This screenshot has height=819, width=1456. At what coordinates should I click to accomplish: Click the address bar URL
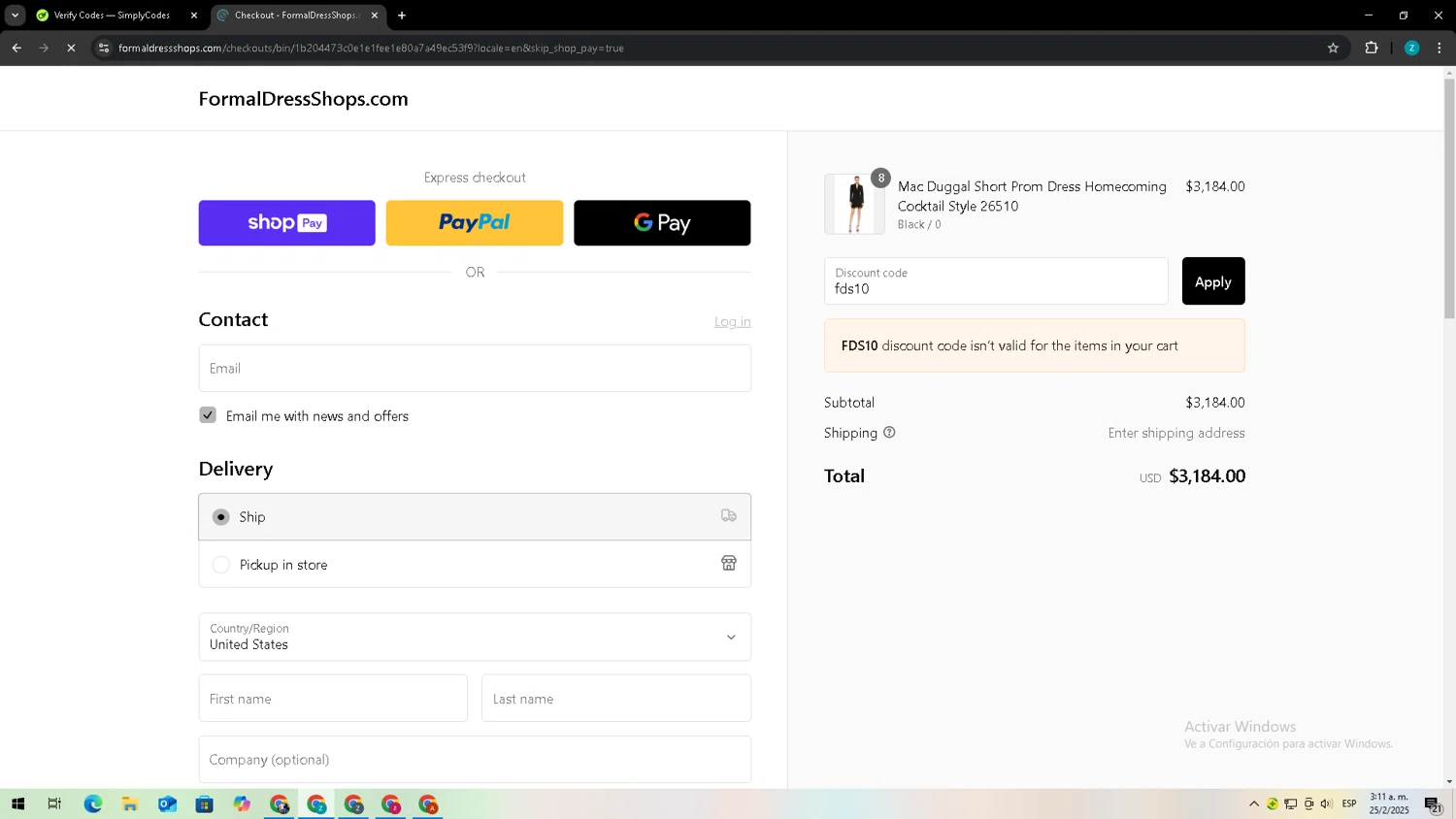click(x=371, y=48)
